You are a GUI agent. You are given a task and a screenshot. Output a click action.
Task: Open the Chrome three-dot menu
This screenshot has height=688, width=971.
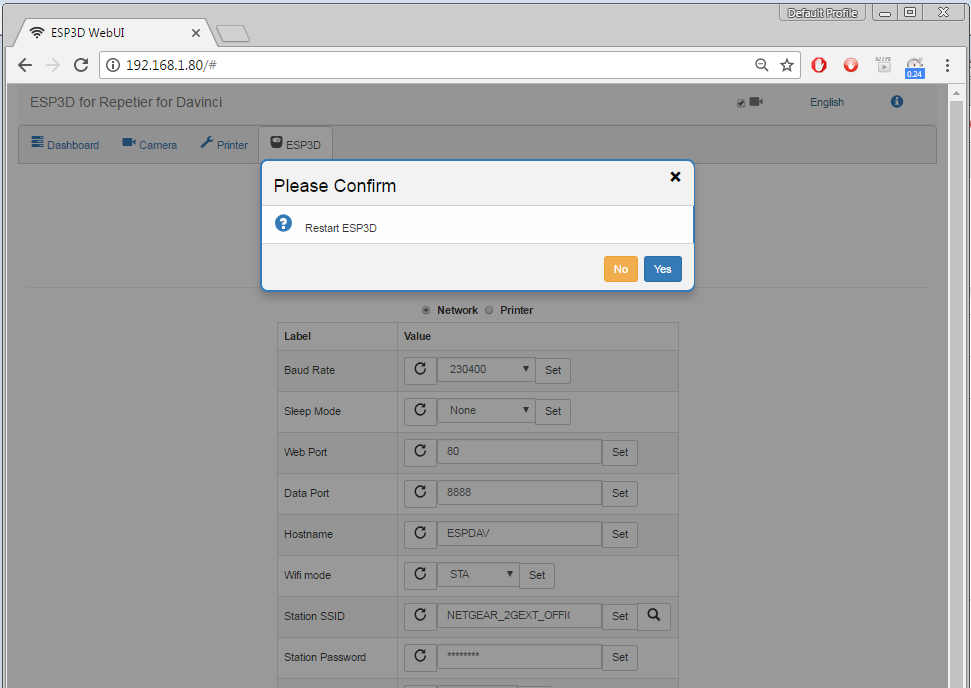coord(947,65)
